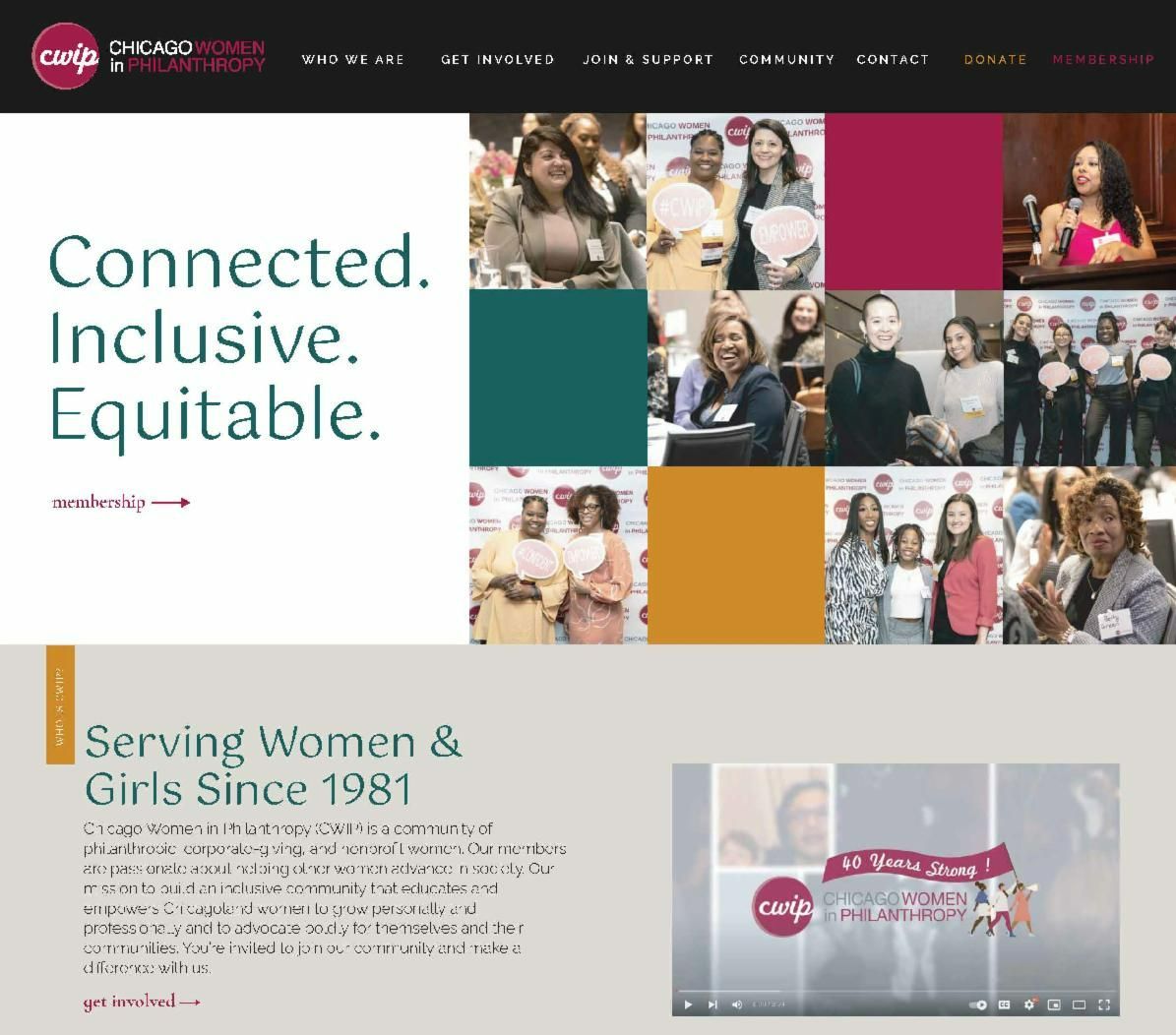Screen dimensions: 1176x1035
Task: Follow the membership arrow link under headline
Action: pos(121,502)
